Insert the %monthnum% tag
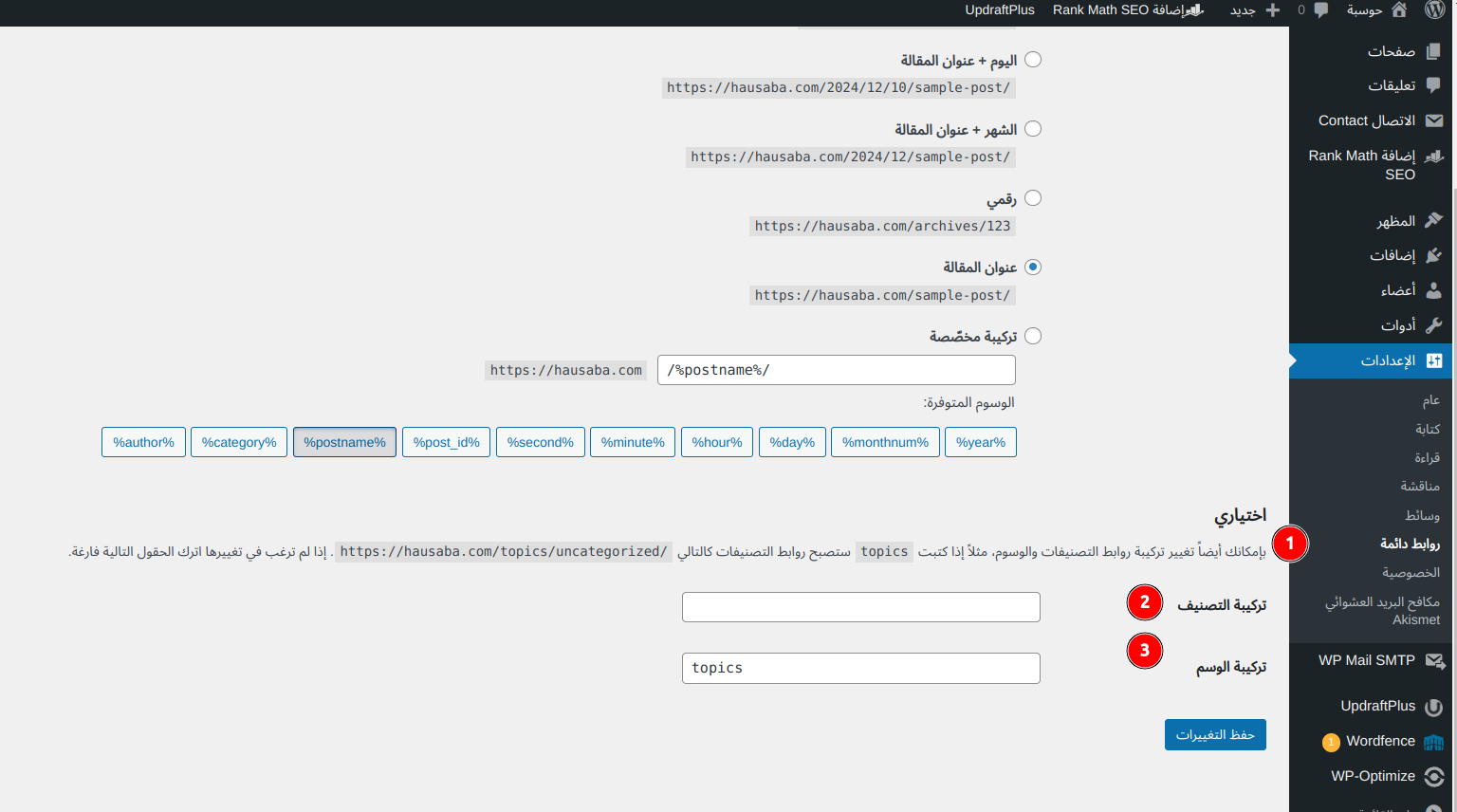The width and height of the screenshot is (1457, 812). [886, 442]
